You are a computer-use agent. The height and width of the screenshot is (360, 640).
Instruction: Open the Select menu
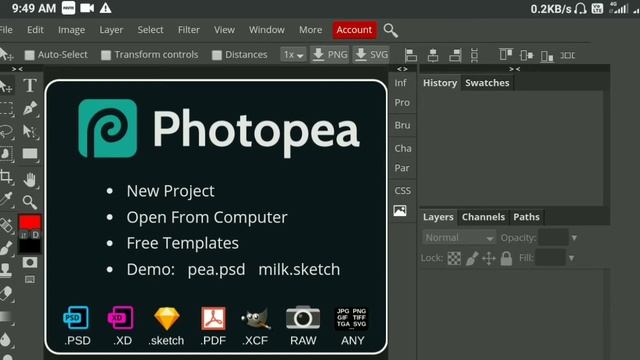click(150, 30)
